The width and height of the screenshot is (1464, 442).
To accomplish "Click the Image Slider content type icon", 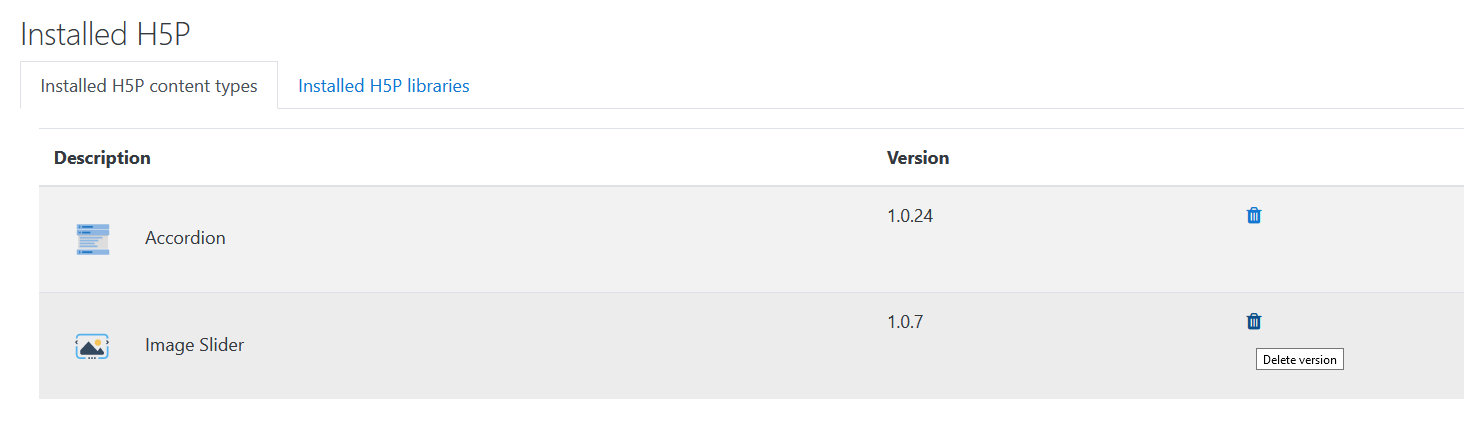I will coord(92,346).
